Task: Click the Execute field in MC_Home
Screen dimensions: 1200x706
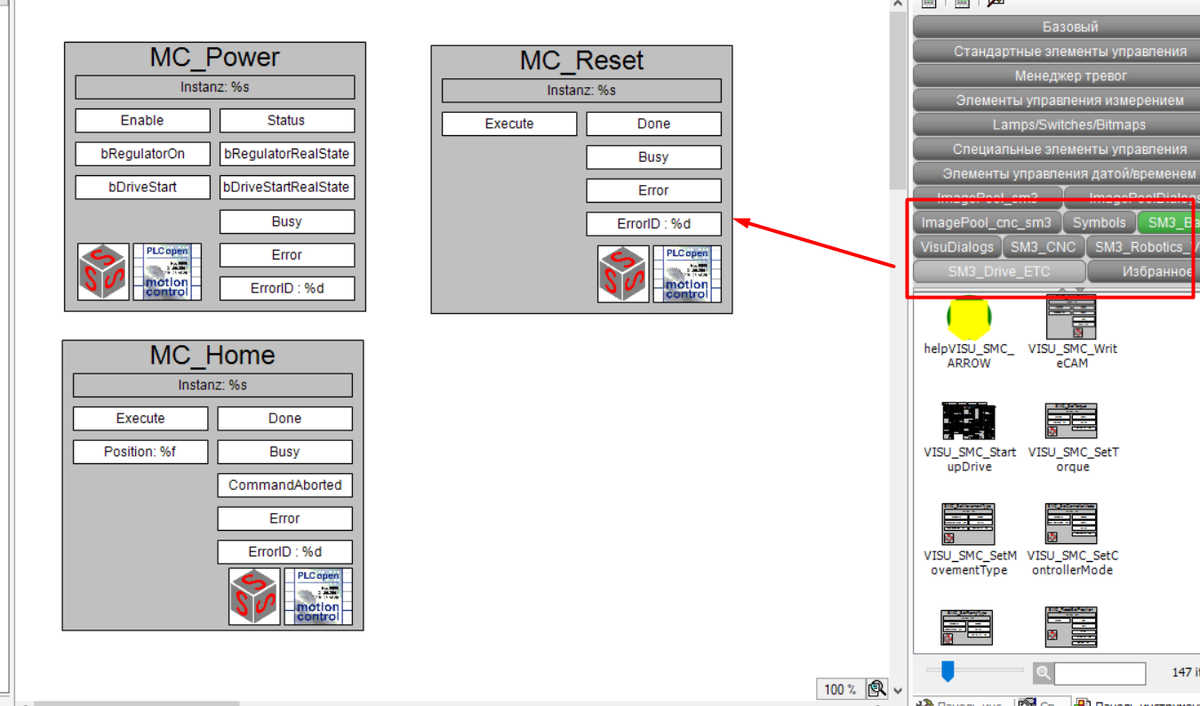Action: click(140, 418)
